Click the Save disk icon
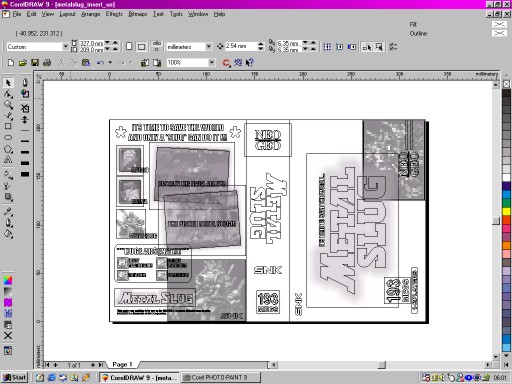Screen dimensions: 512x384 click(35, 62)
